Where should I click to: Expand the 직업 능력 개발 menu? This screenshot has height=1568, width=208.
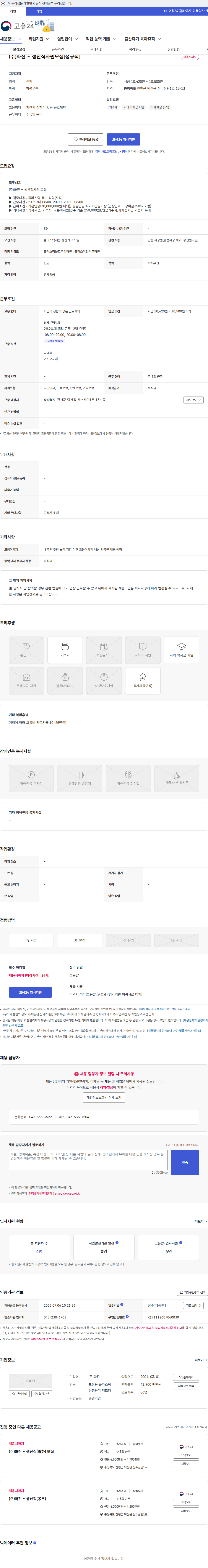click(x=101, y=39)
